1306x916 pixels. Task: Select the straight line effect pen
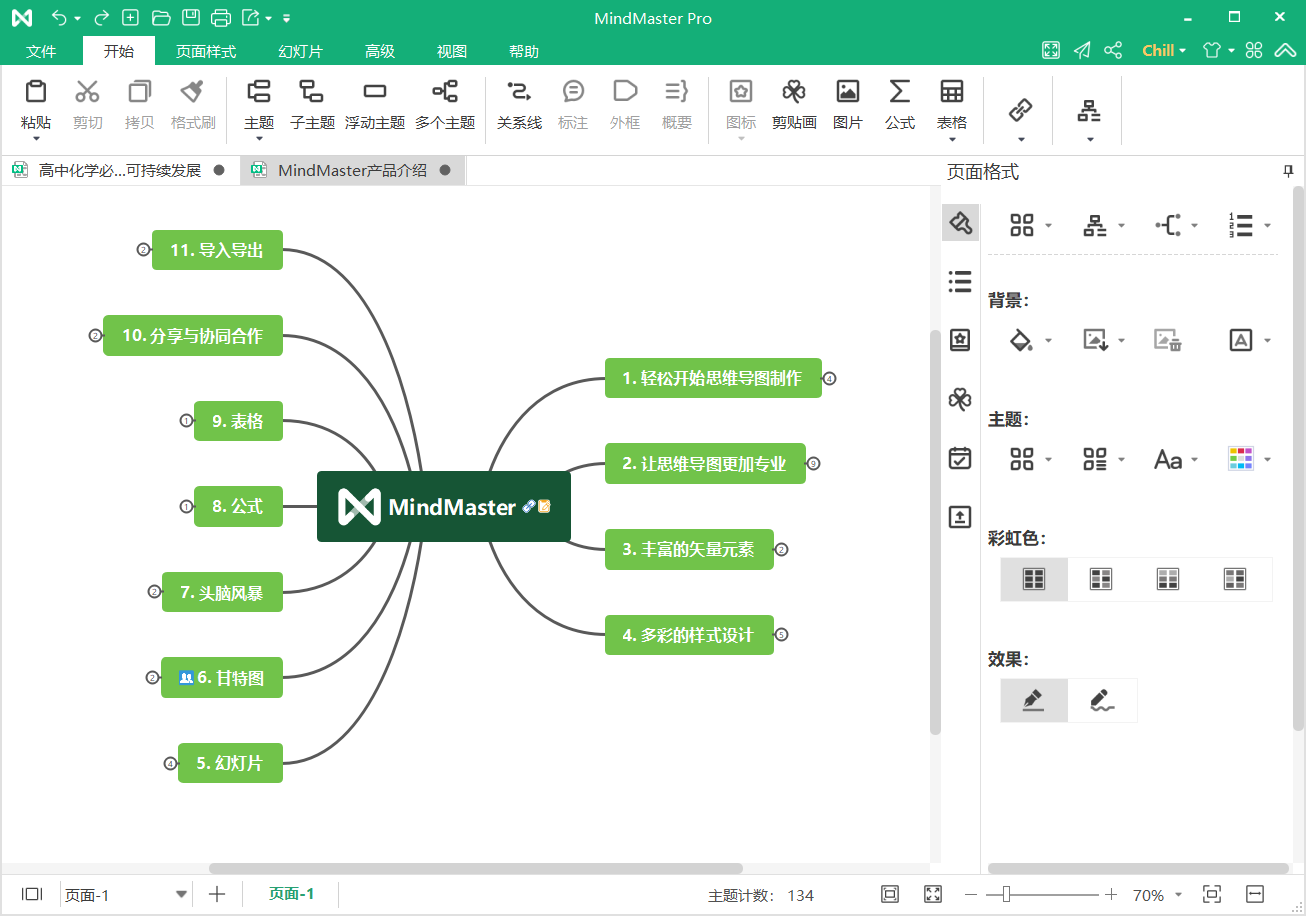pyautogui.click(x=1034, y=700)
